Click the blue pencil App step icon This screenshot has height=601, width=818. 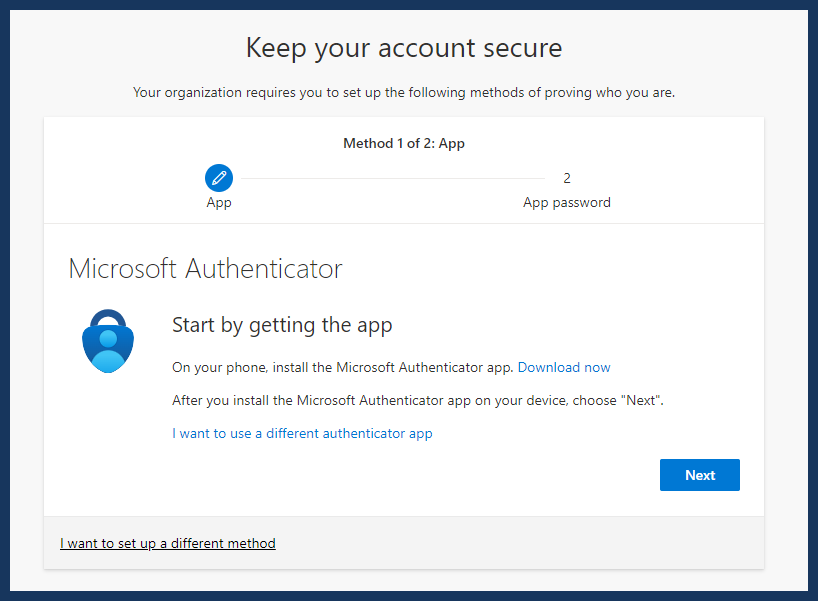pyautogui.click(x=219, y=178)
